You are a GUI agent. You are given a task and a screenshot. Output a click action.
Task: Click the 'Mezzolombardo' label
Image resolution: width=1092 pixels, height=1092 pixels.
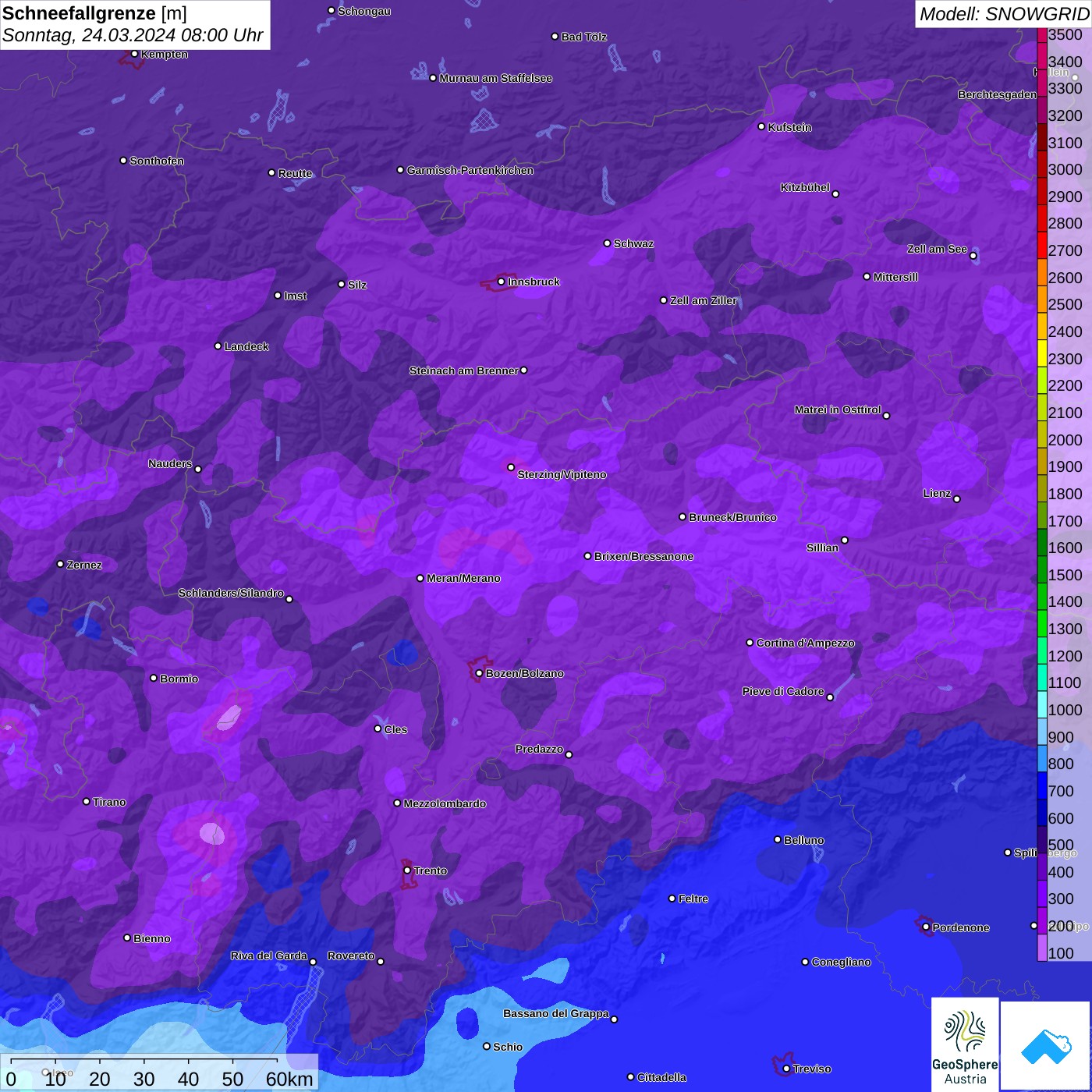pyautogui.click(x=445, y=803)
